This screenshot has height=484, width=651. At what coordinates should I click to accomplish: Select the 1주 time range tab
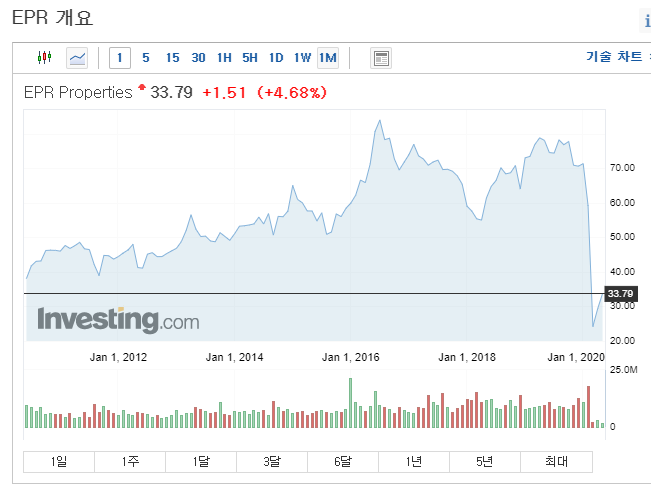pyautogui.click(x=130, y=462)
